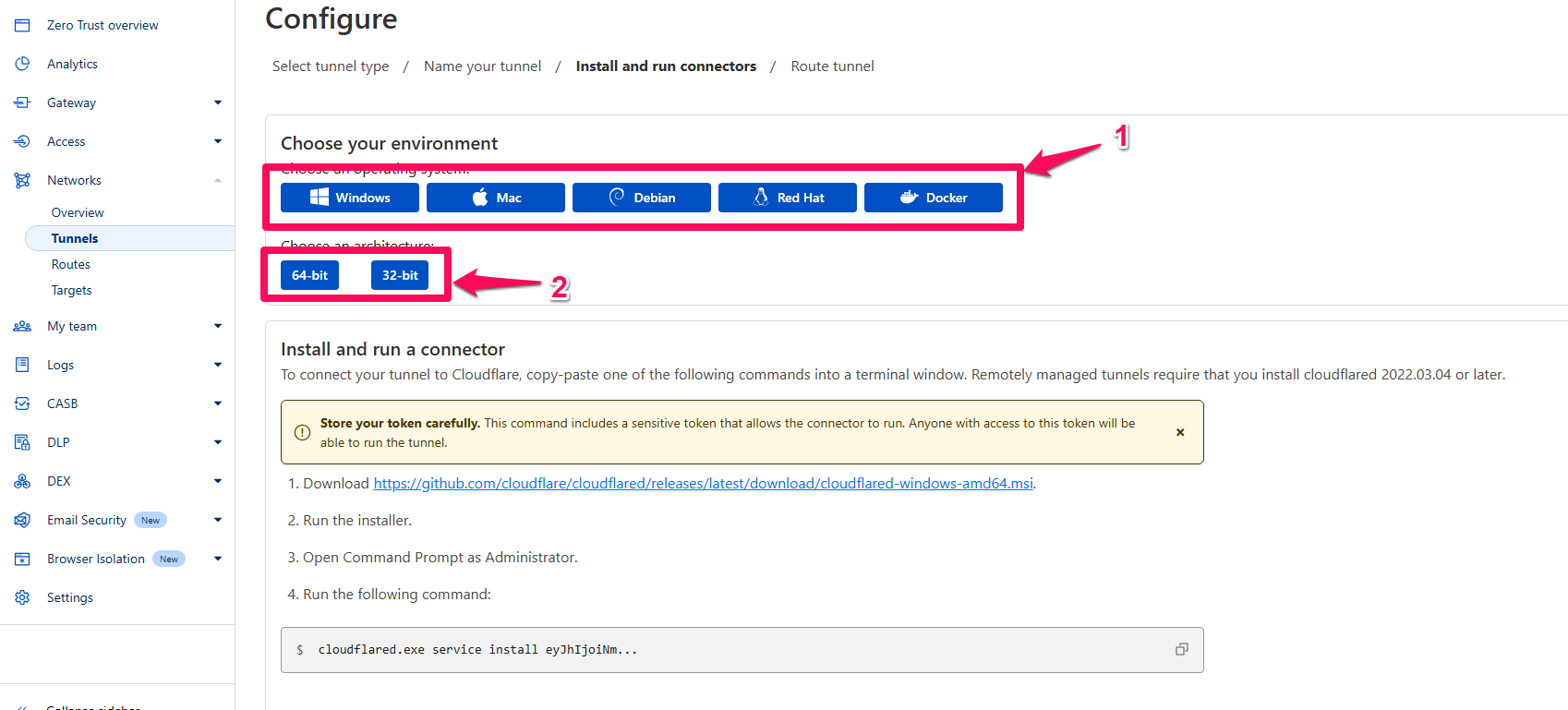Expand the Gateway menu arrow

218,102
